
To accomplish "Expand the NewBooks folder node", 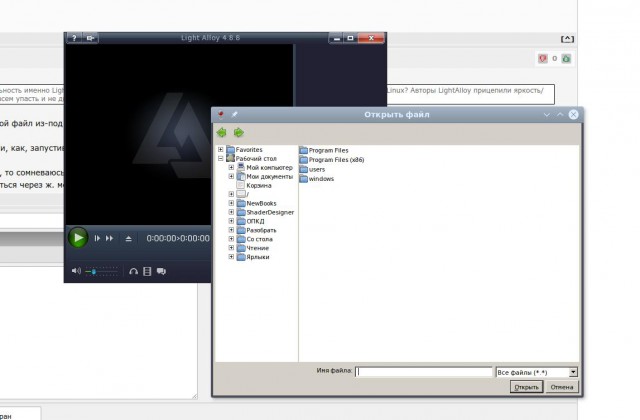I will [x=231, y=203].
